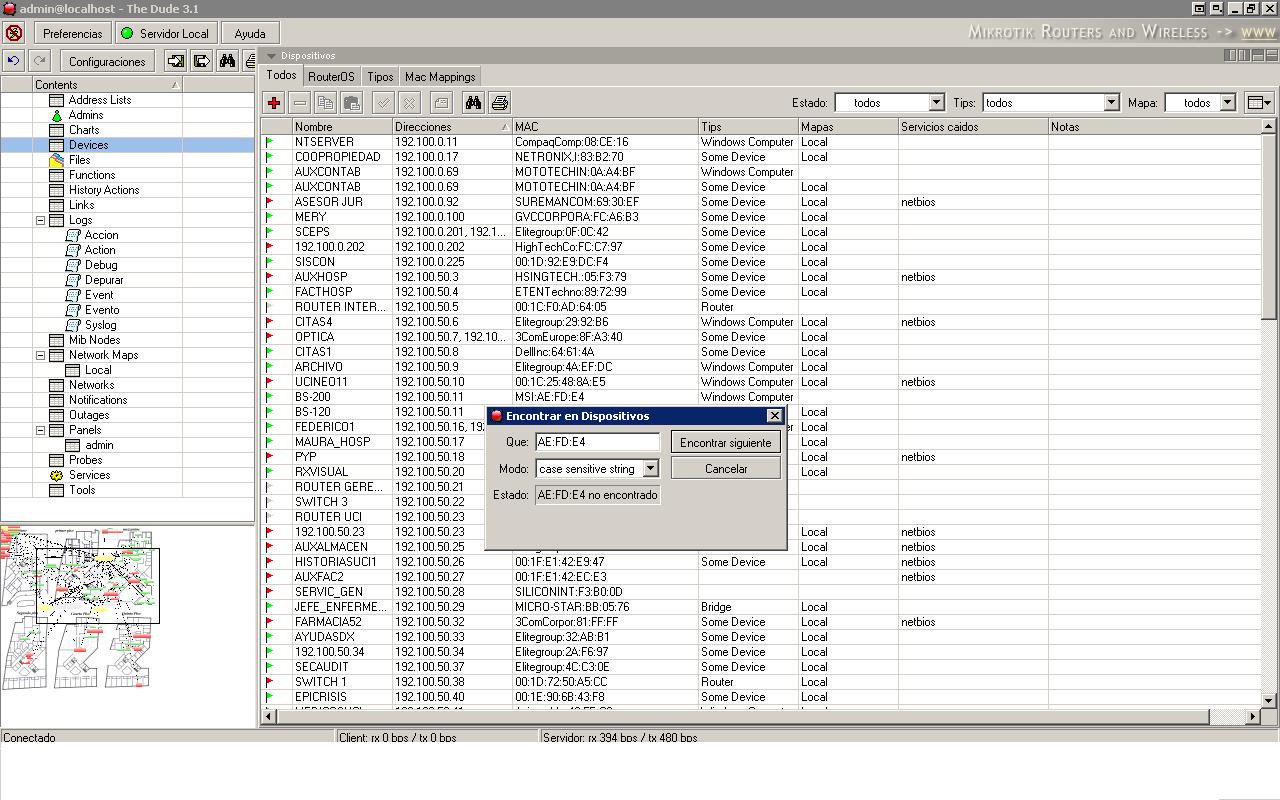The image size is (1280, 800).
Task: Switch to the Mac Mappings tab
Action: [x=440, y=77]
